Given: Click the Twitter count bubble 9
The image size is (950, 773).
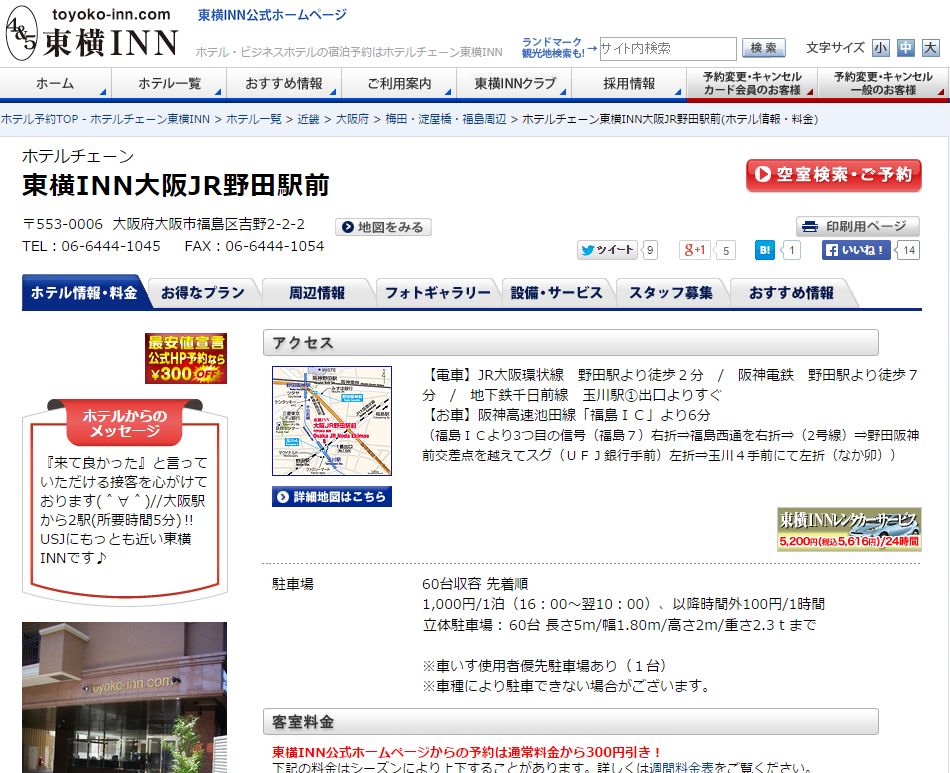Looking at the screenshot, I should point(649,250).
